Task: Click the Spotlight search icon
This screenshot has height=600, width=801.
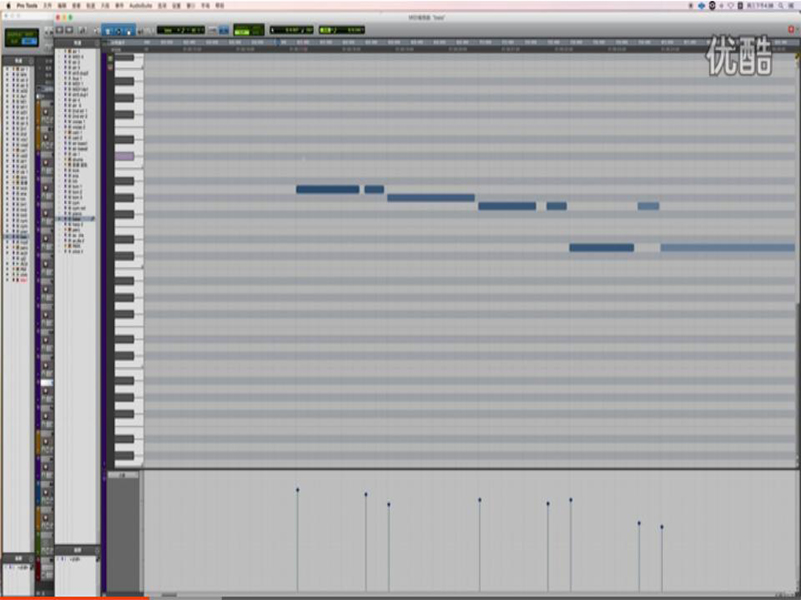Action: [x=780, y=5]
